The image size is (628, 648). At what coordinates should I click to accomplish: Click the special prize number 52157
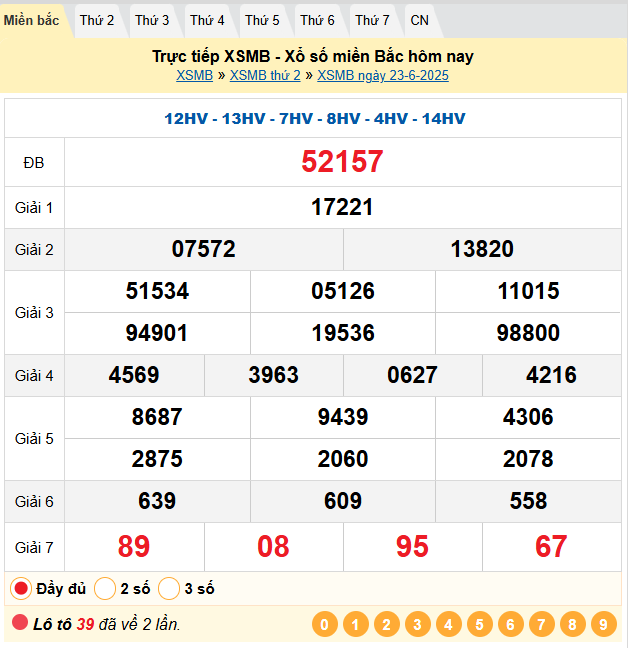coord(342,161)
